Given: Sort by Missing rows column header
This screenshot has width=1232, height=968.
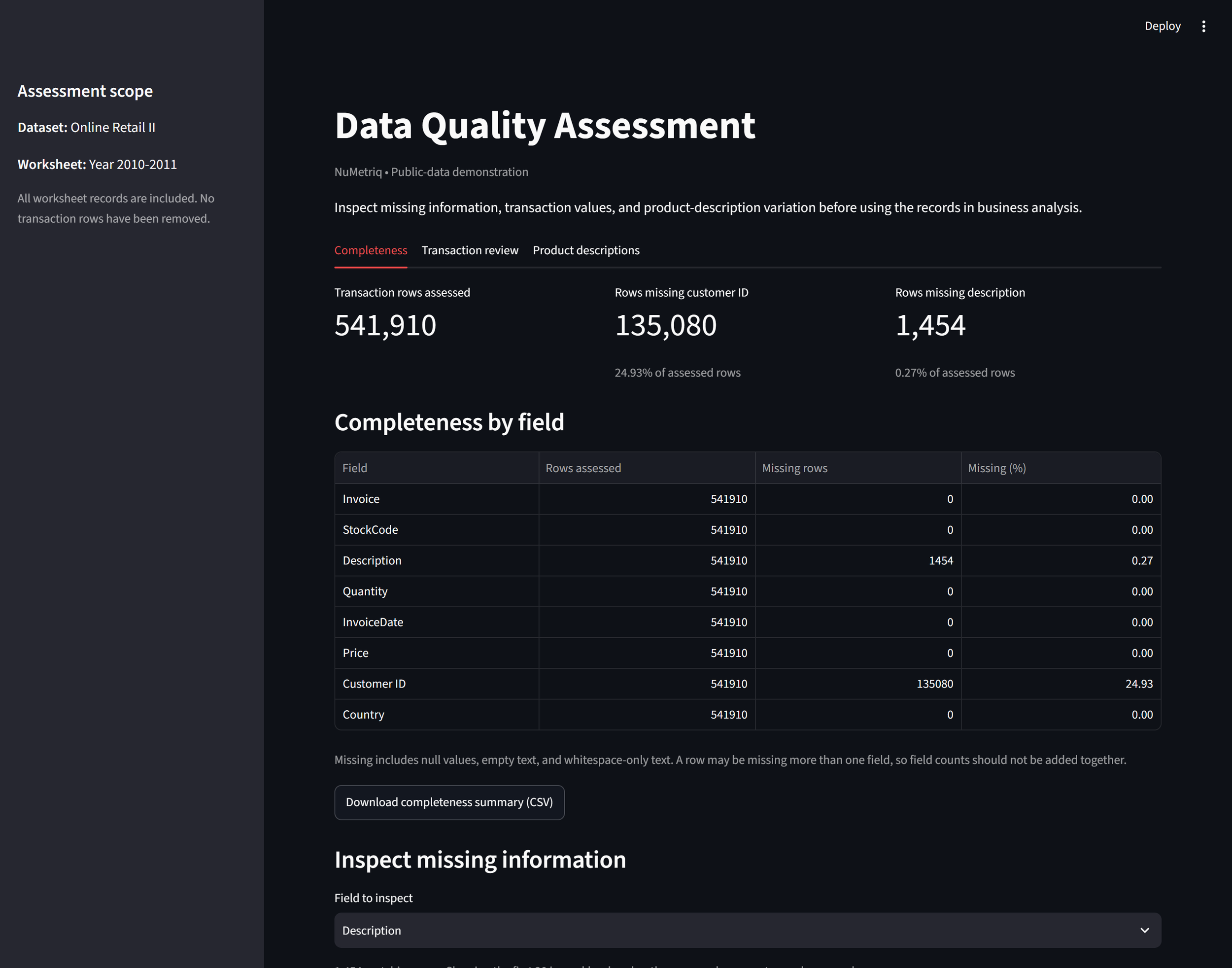Looking at the screenshot, I should pyautogui.click(x=858, y=468).
